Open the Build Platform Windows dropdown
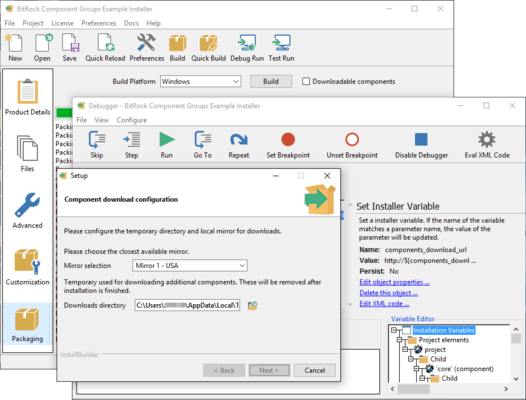The image size is (526, 400). pos(200,82)
